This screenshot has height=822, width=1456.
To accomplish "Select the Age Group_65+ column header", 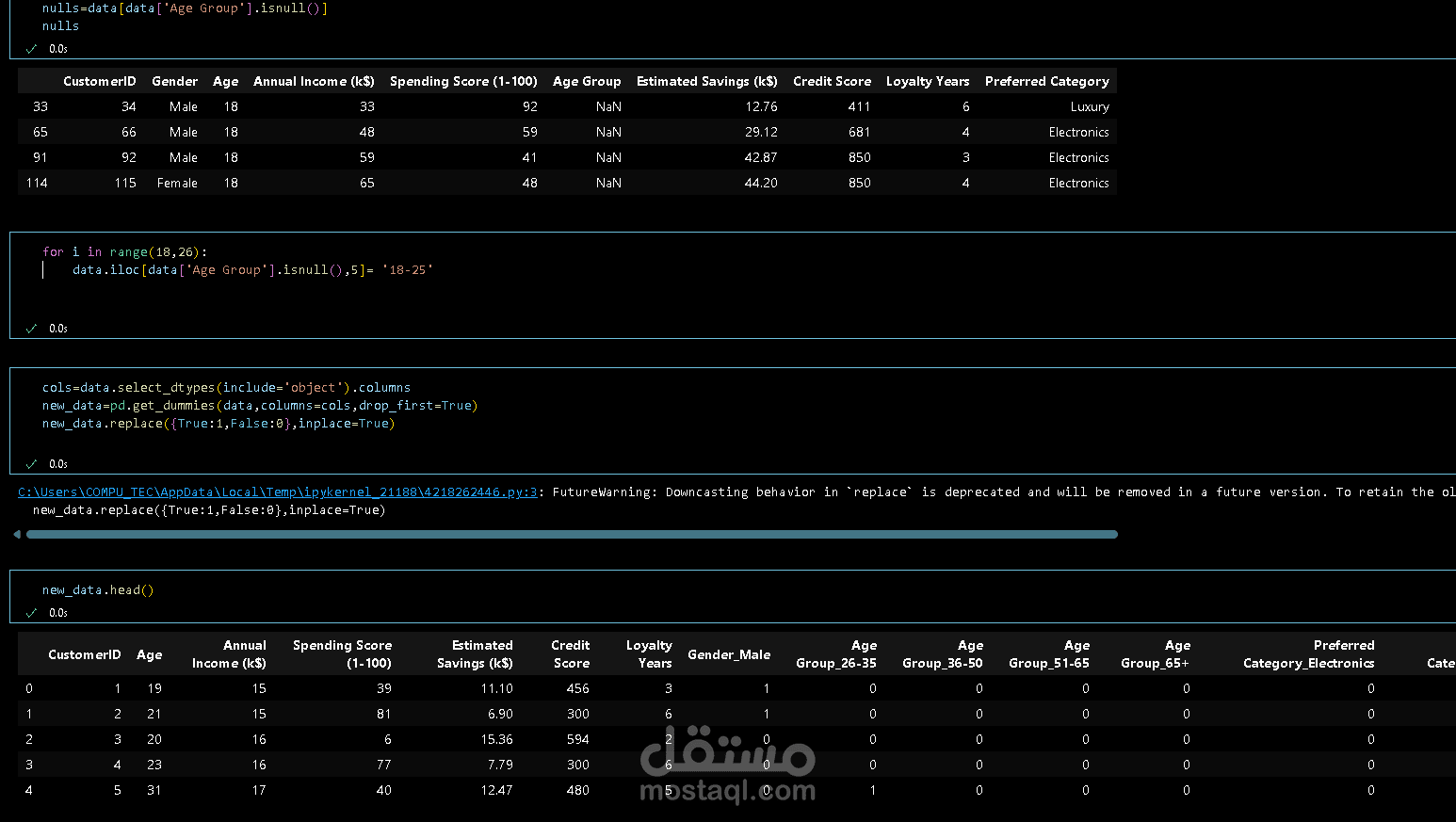I will point(1156,654).
